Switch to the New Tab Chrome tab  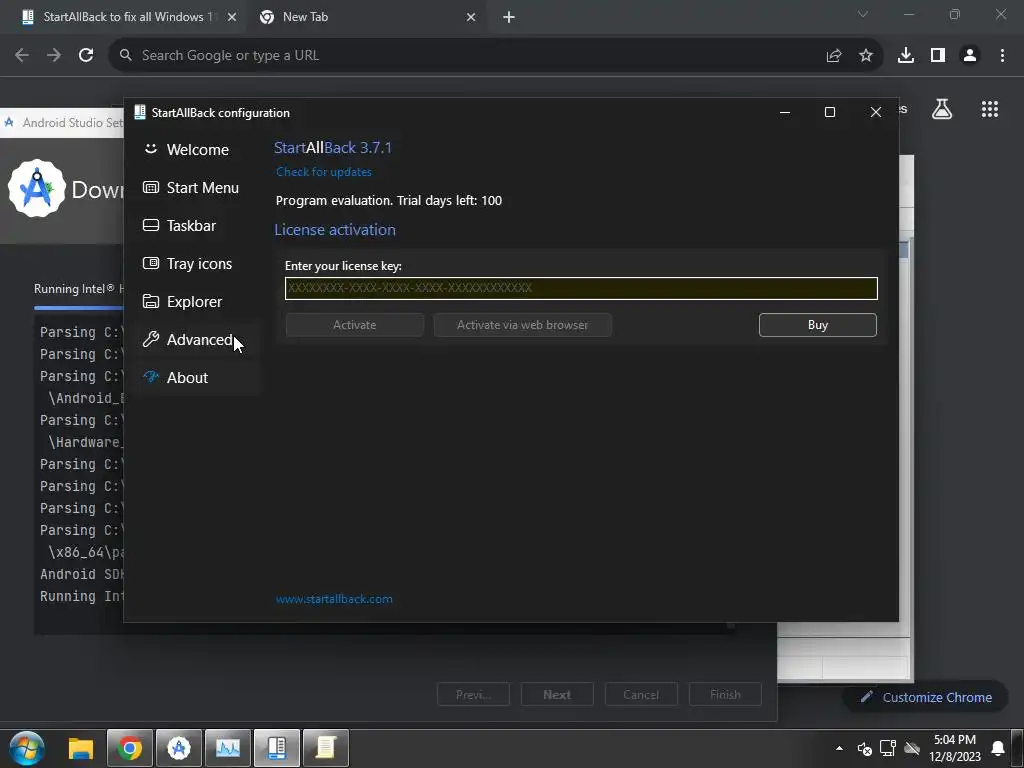(366, 17)
